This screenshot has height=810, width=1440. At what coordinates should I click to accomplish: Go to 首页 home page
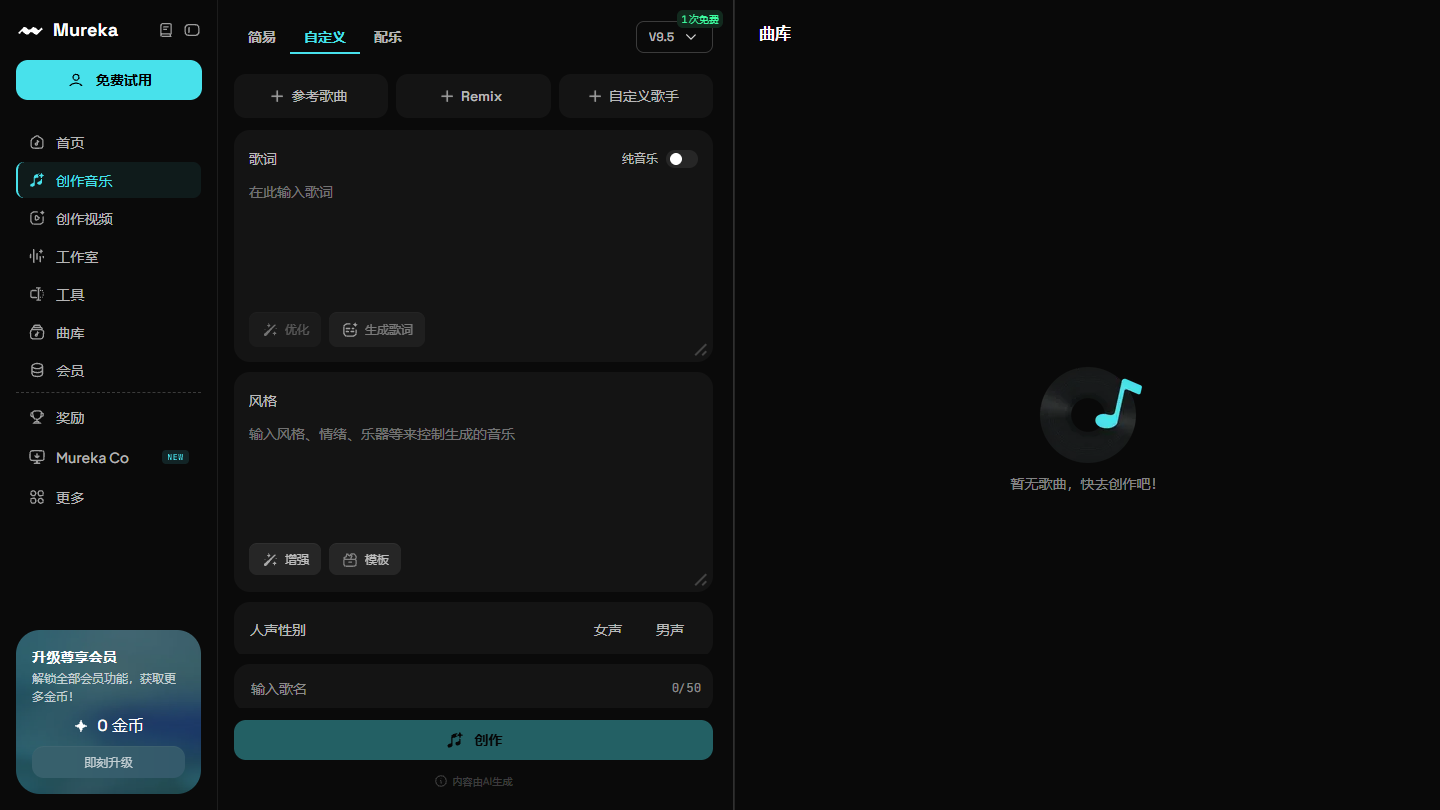[108, 143]
